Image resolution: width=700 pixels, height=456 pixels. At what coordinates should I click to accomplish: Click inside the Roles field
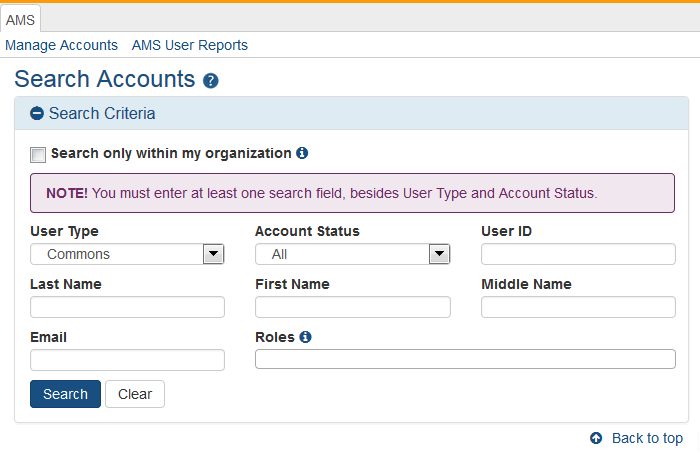point(465,359)
